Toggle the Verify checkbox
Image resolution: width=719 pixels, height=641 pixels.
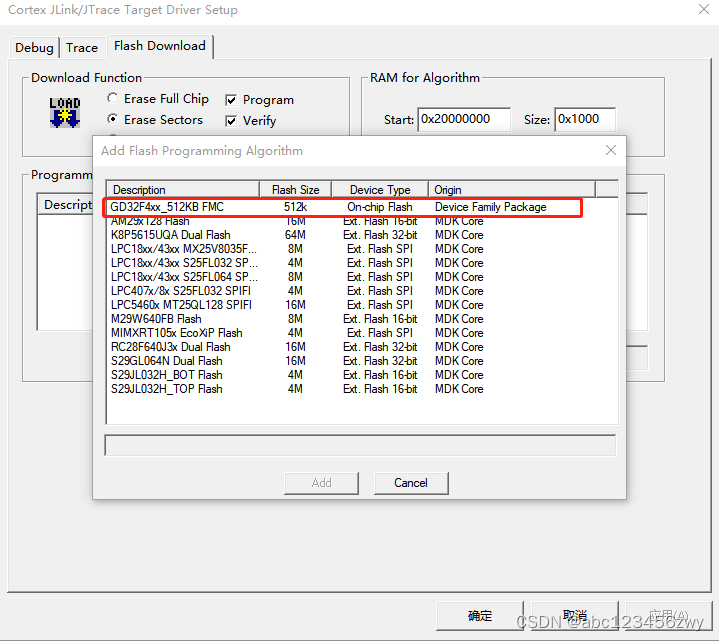pyautogui.click(x=231, y=121)
